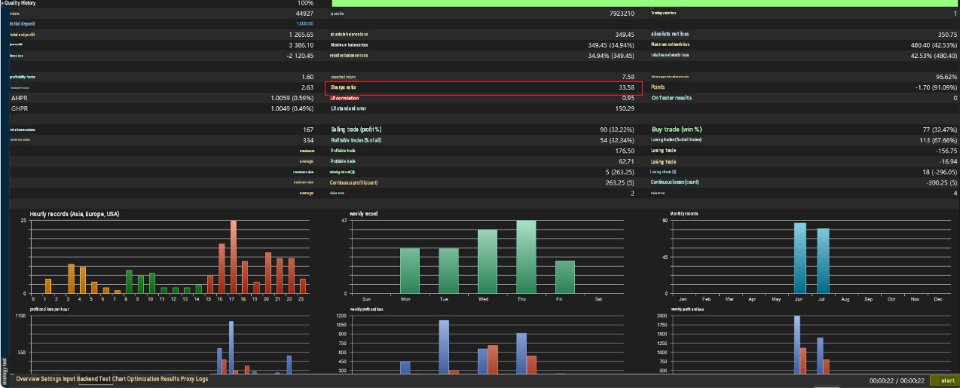
Task: Select the Thu bar in weekly record chart
Action: tap(526, 257)
